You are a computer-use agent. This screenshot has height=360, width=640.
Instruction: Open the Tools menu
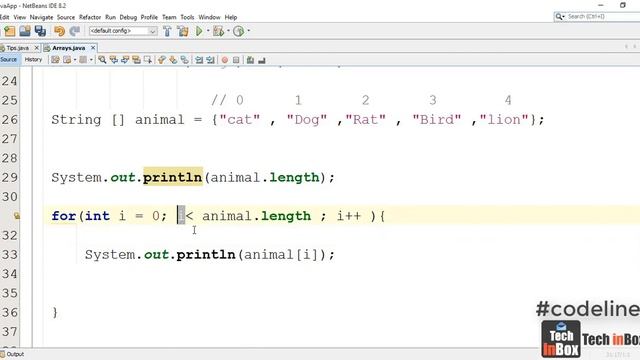coord(187,17)
